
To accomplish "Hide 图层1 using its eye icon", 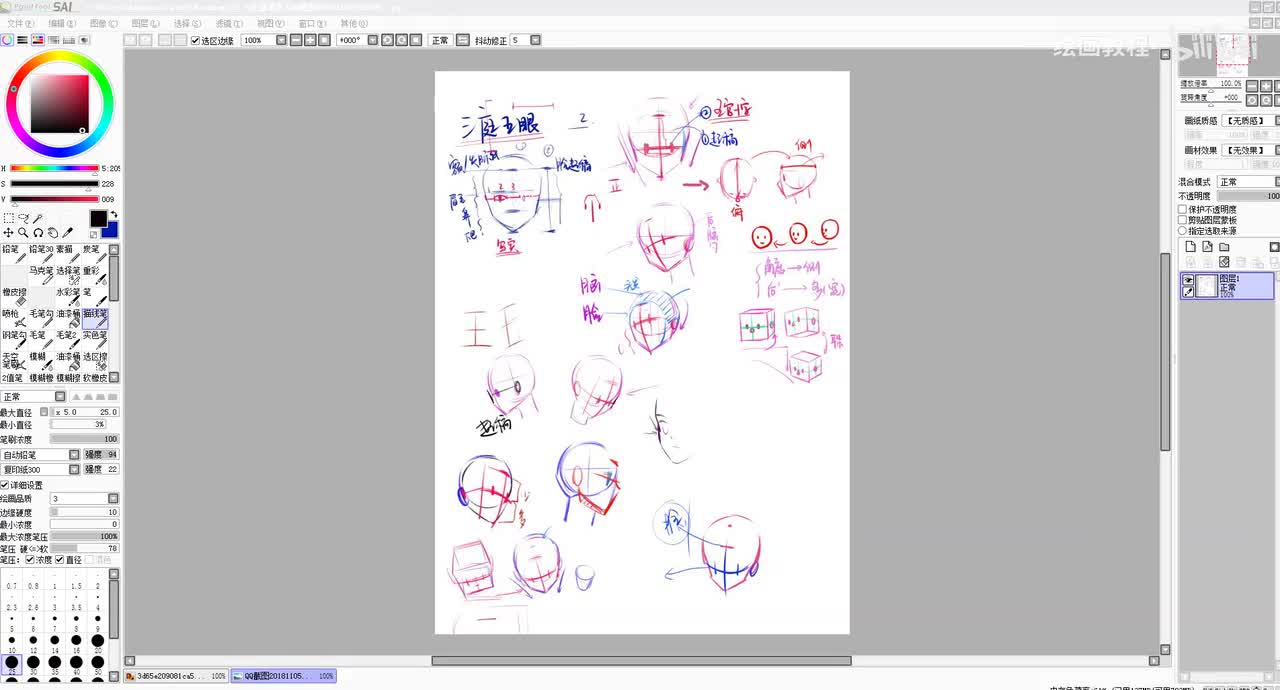I will (x=1188, y=280).
